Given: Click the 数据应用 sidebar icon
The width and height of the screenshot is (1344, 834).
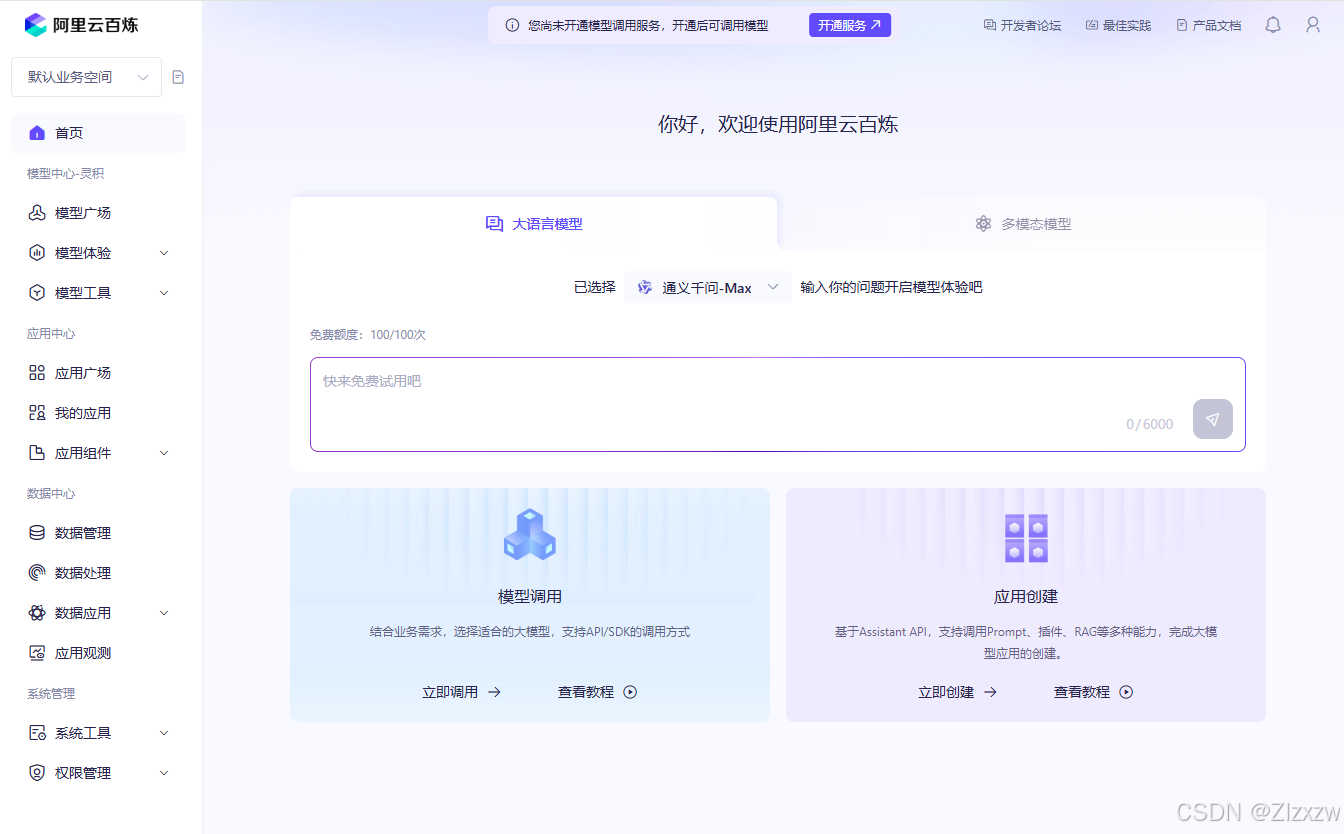Looking at the screenshot, I should 37,613.
